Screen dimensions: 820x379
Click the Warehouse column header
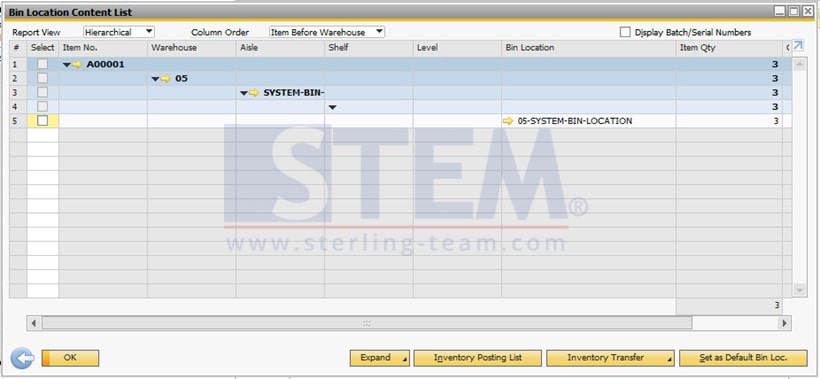pos(191,48)
